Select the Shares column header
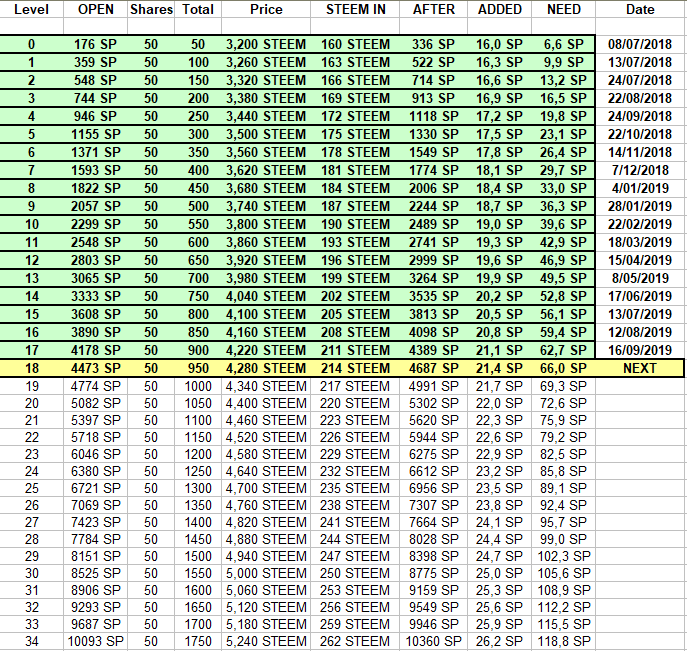The image size is (687, 651). [x=151, y=9]
